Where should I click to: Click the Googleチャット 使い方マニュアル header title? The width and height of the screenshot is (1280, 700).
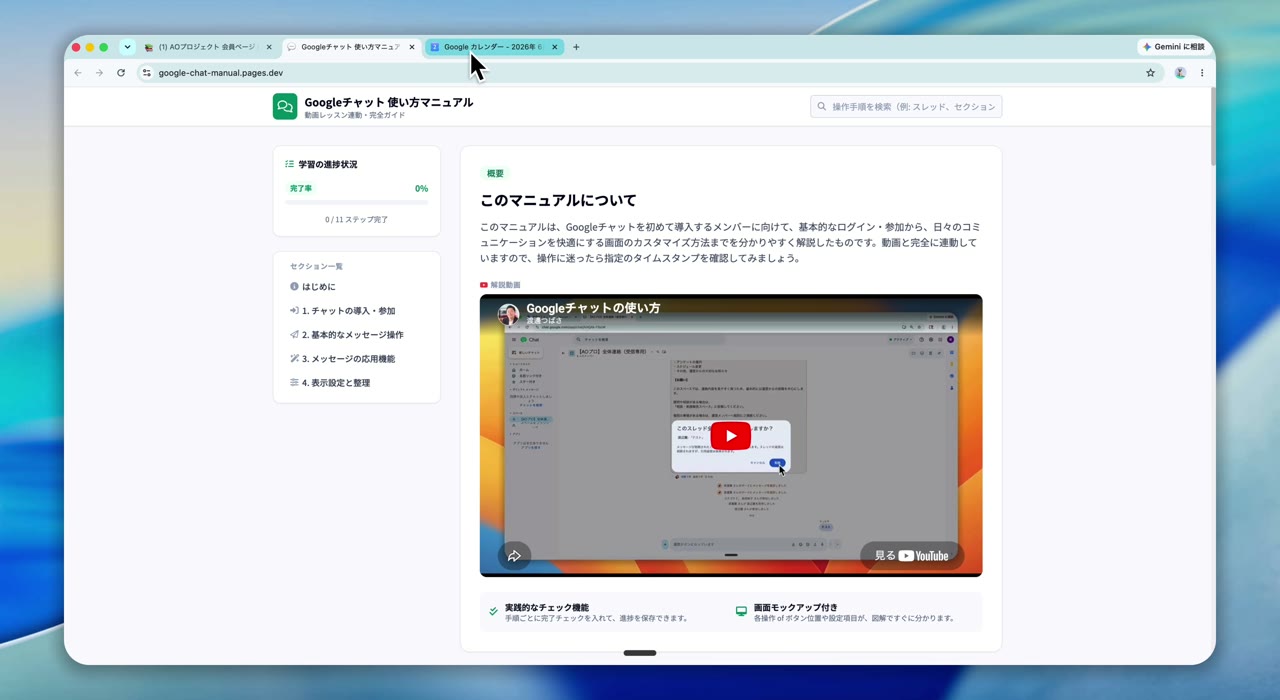(x=389, y=102)
